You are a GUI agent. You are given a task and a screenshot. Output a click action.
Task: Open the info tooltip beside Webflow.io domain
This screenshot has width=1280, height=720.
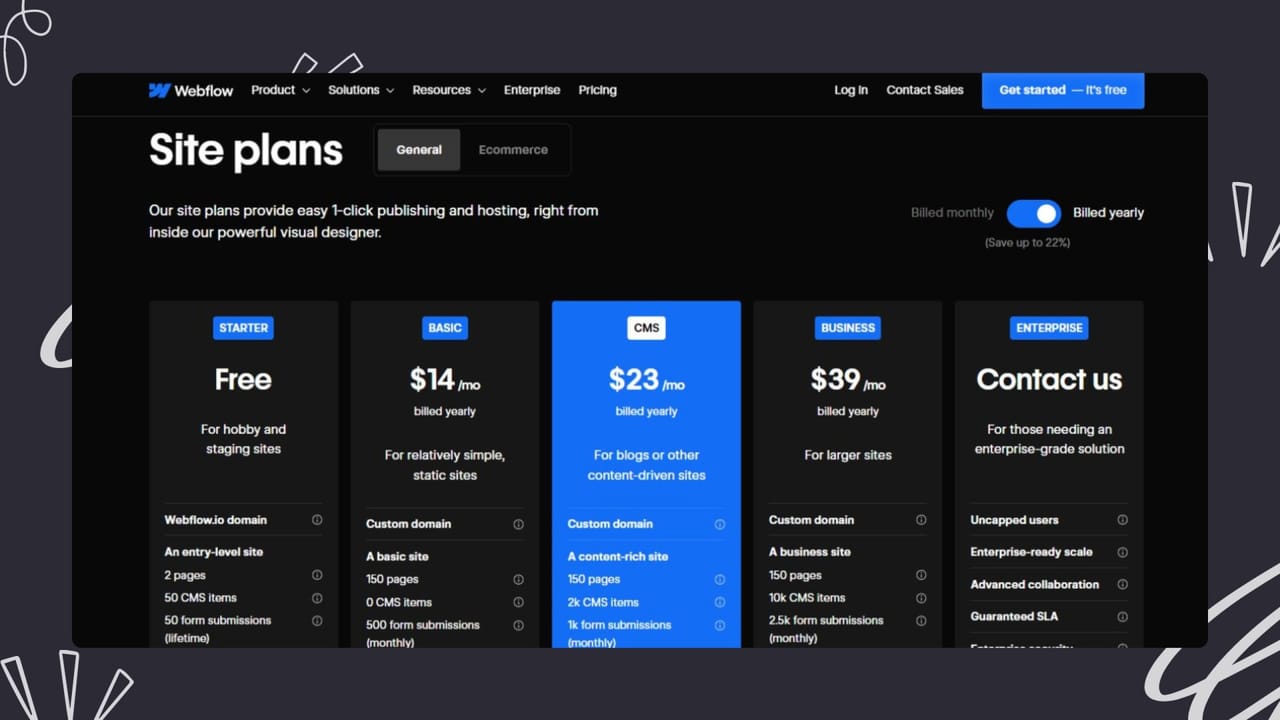coord(317,520)
